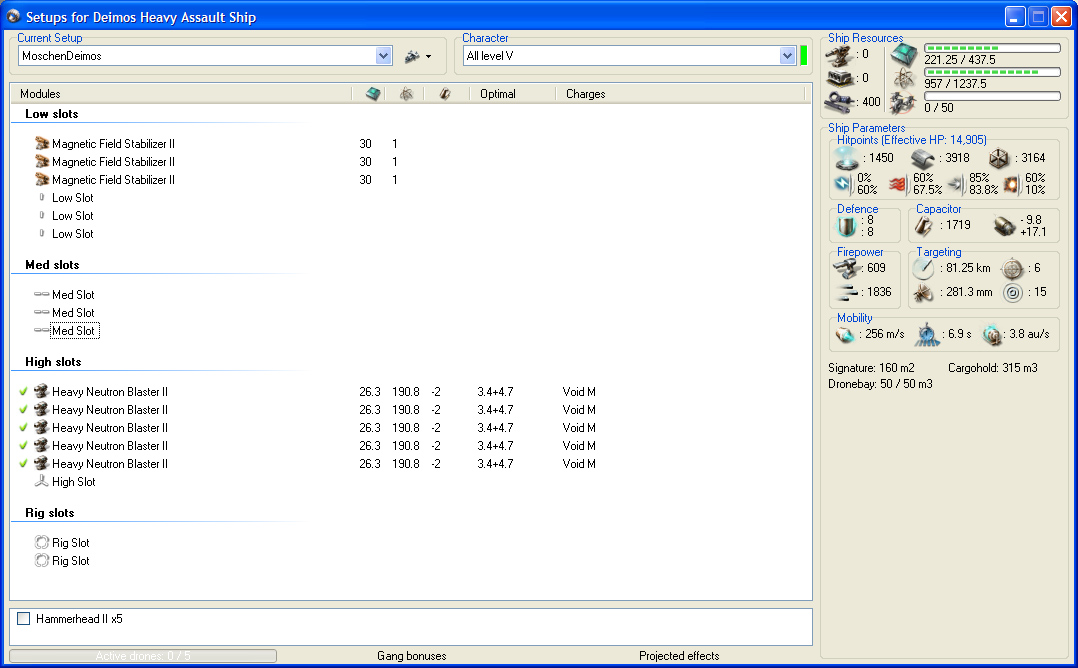
Task: Toggle the fourth Heavy Neutron Blaster II checkmark
Action: [x=23, y=445]
